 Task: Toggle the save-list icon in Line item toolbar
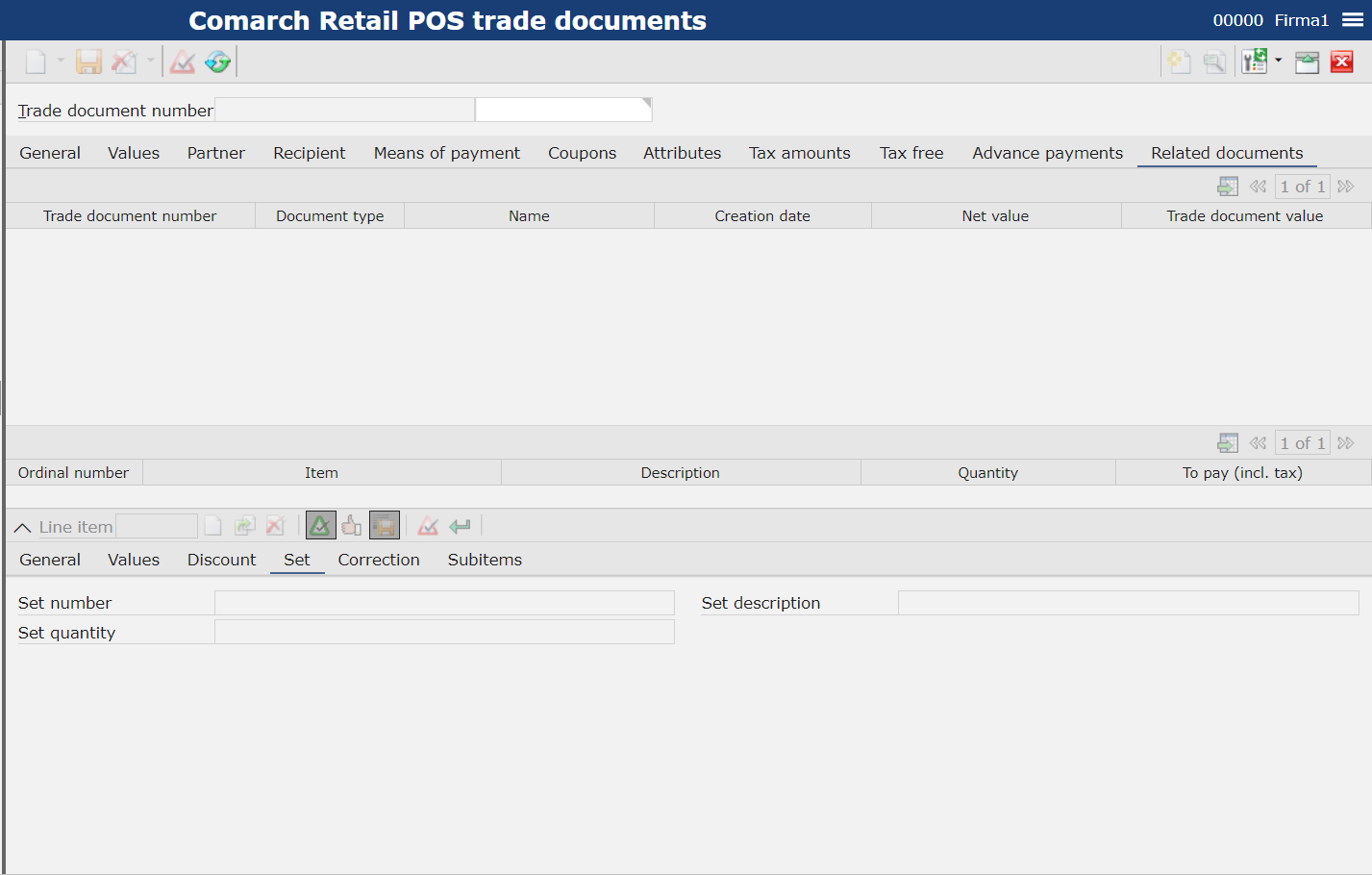click(x=385, y=526)
